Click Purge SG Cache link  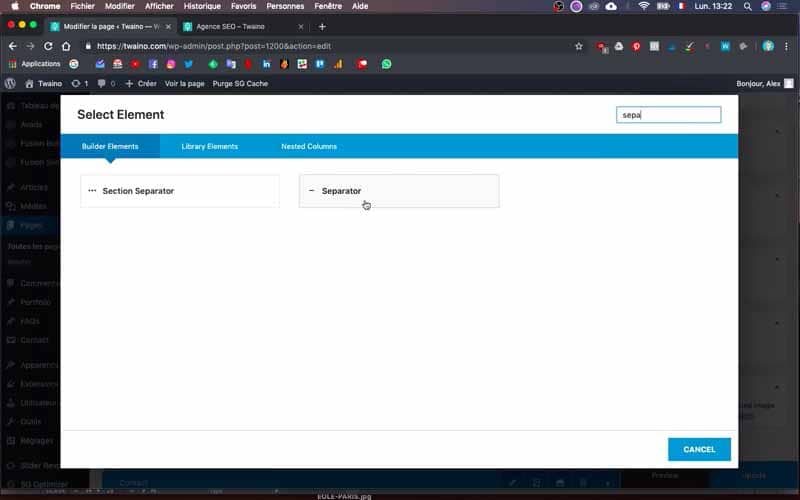click(240, 83)
